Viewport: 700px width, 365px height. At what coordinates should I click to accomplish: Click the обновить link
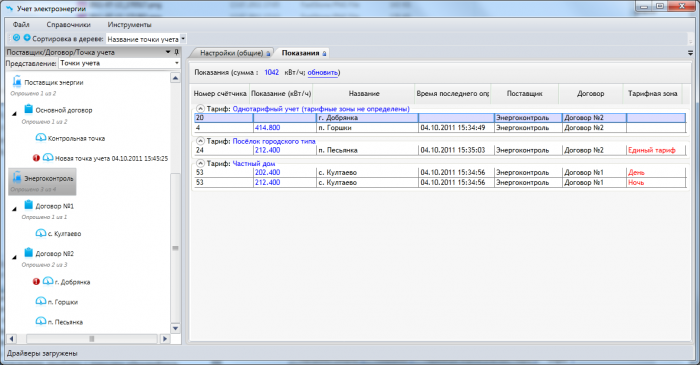(322, 72)
